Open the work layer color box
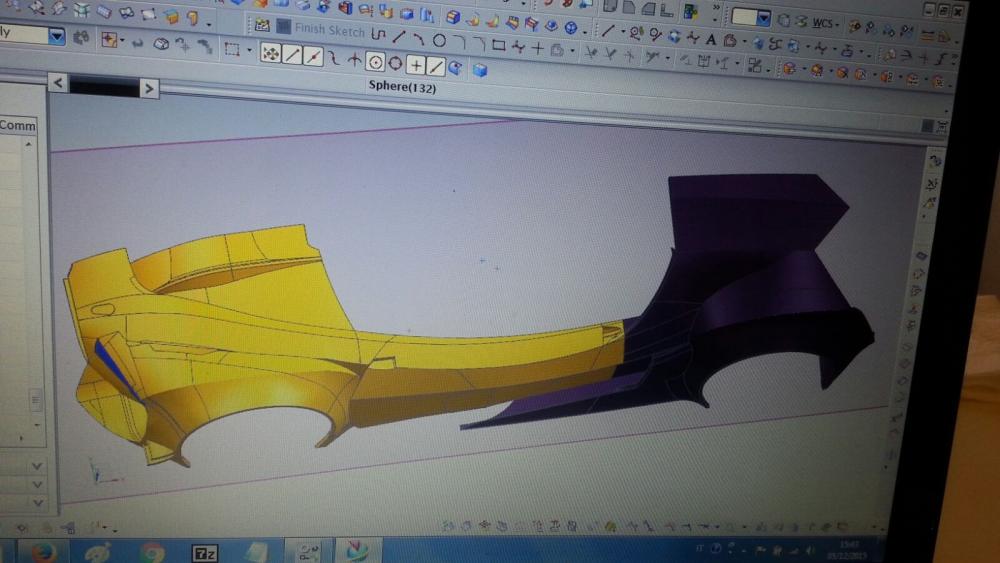The width and height of the screenshot is (1000, 563). [744, 17]
